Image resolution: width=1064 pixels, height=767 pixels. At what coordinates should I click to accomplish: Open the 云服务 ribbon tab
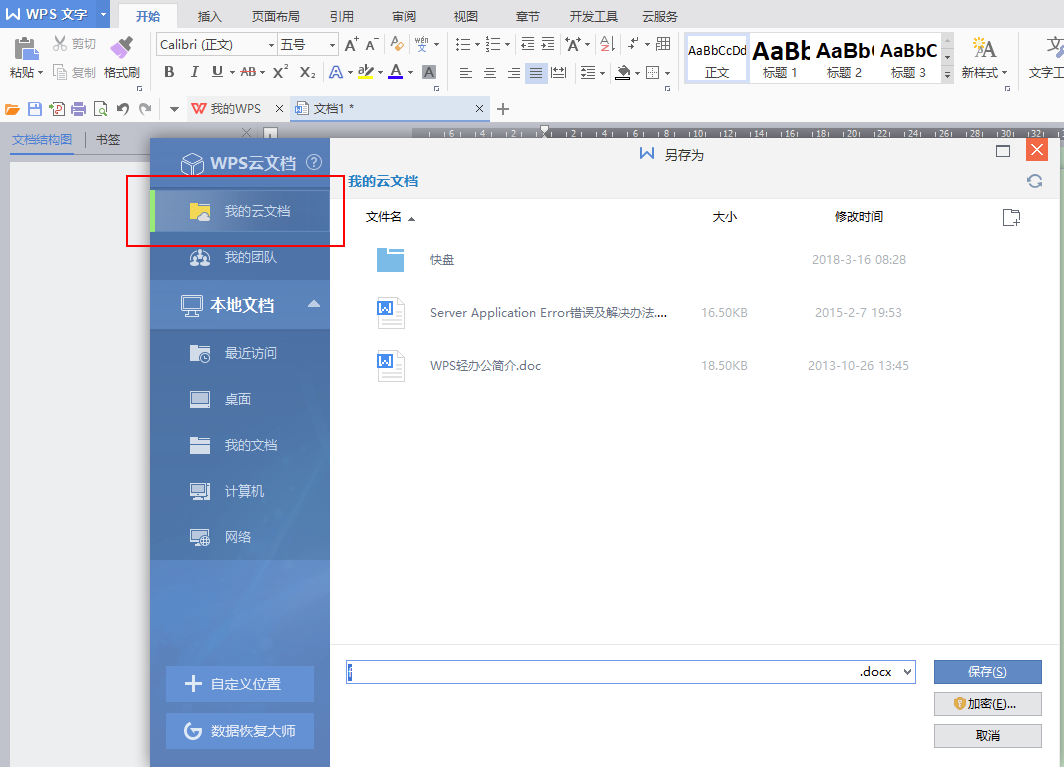[660, 16]
